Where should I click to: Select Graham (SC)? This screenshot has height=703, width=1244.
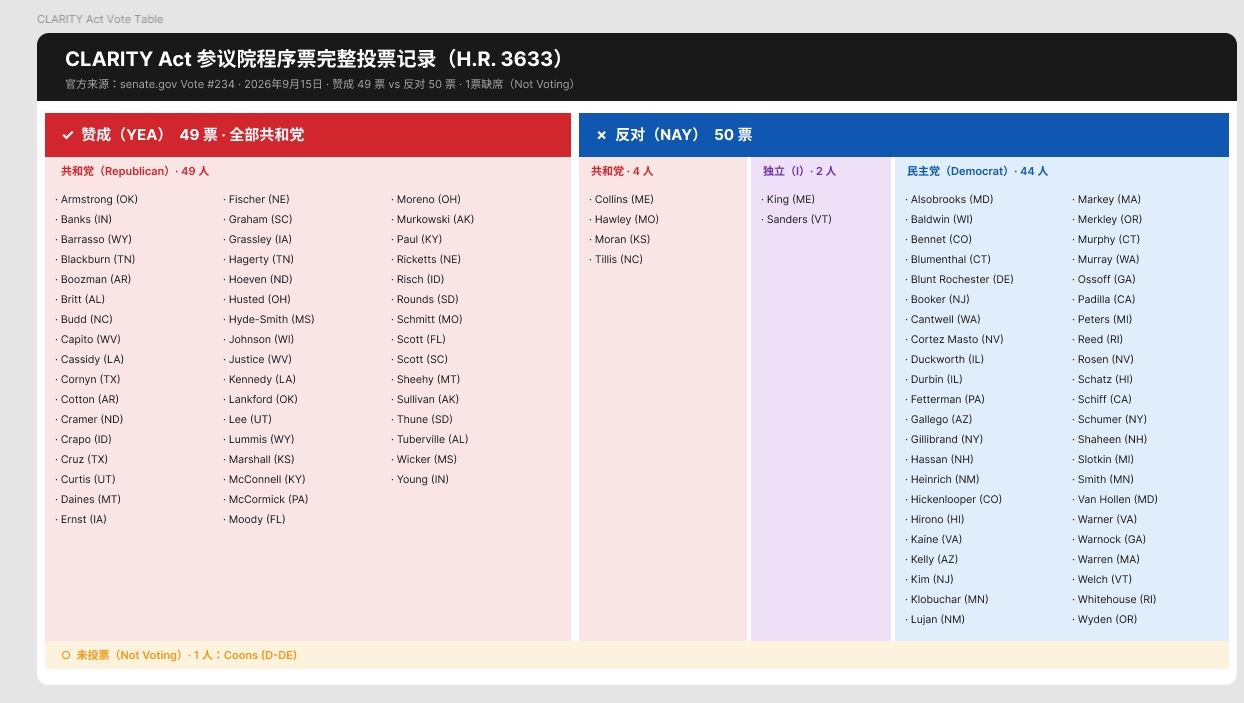260,219
